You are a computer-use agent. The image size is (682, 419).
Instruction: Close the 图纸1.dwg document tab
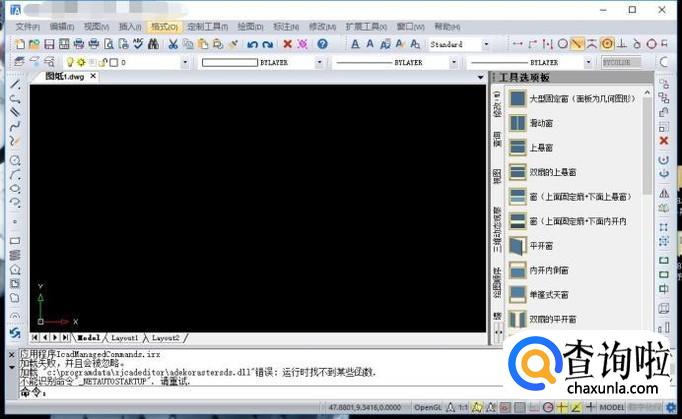coord(94,76)
